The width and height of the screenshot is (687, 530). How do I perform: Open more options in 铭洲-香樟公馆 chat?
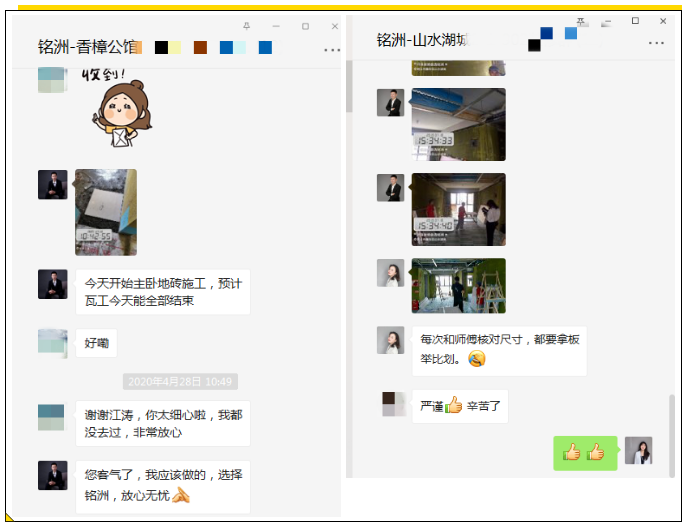pyautogui.click(x=332, y=49)
